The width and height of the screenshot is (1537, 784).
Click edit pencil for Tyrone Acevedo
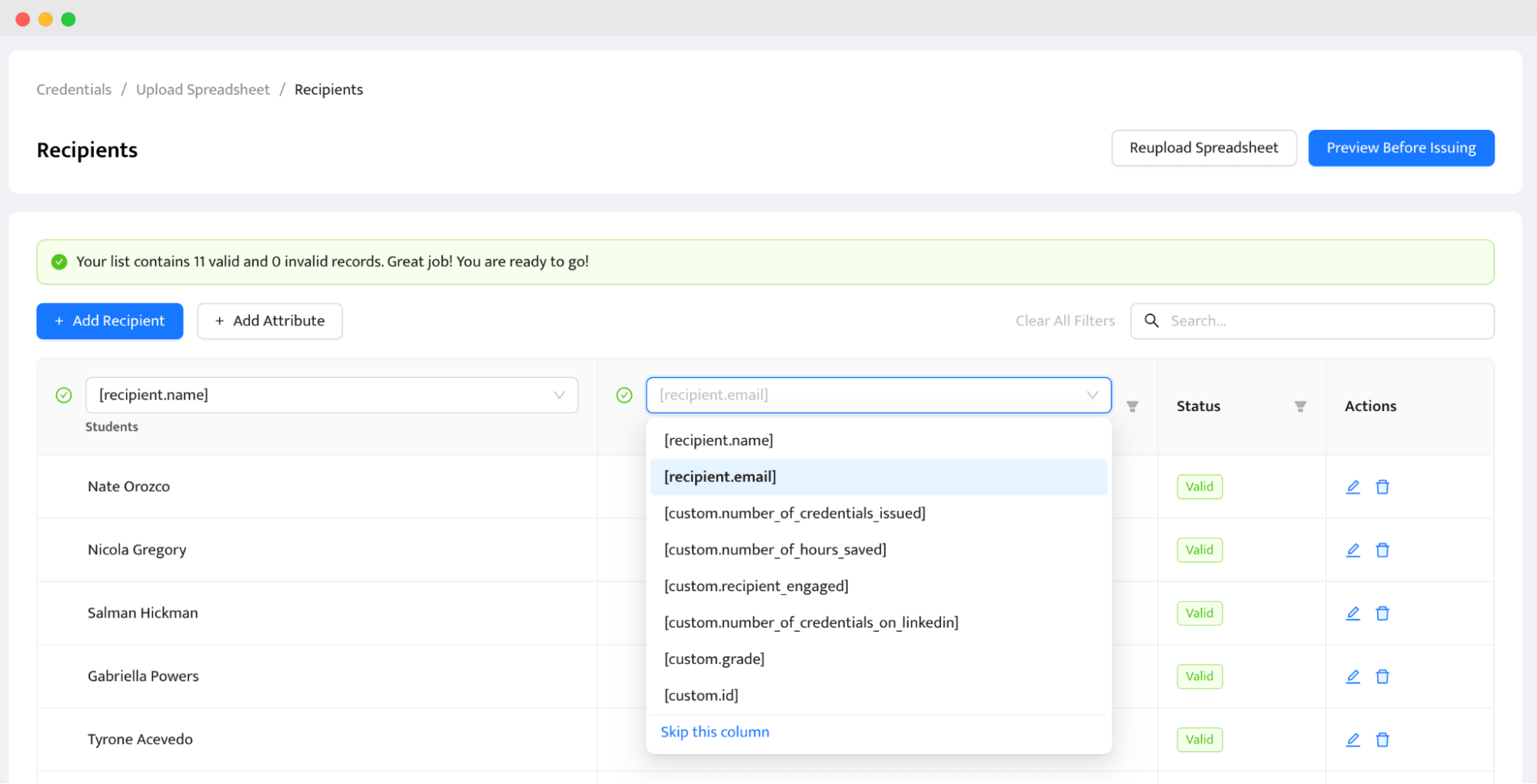coord(1352,739)
